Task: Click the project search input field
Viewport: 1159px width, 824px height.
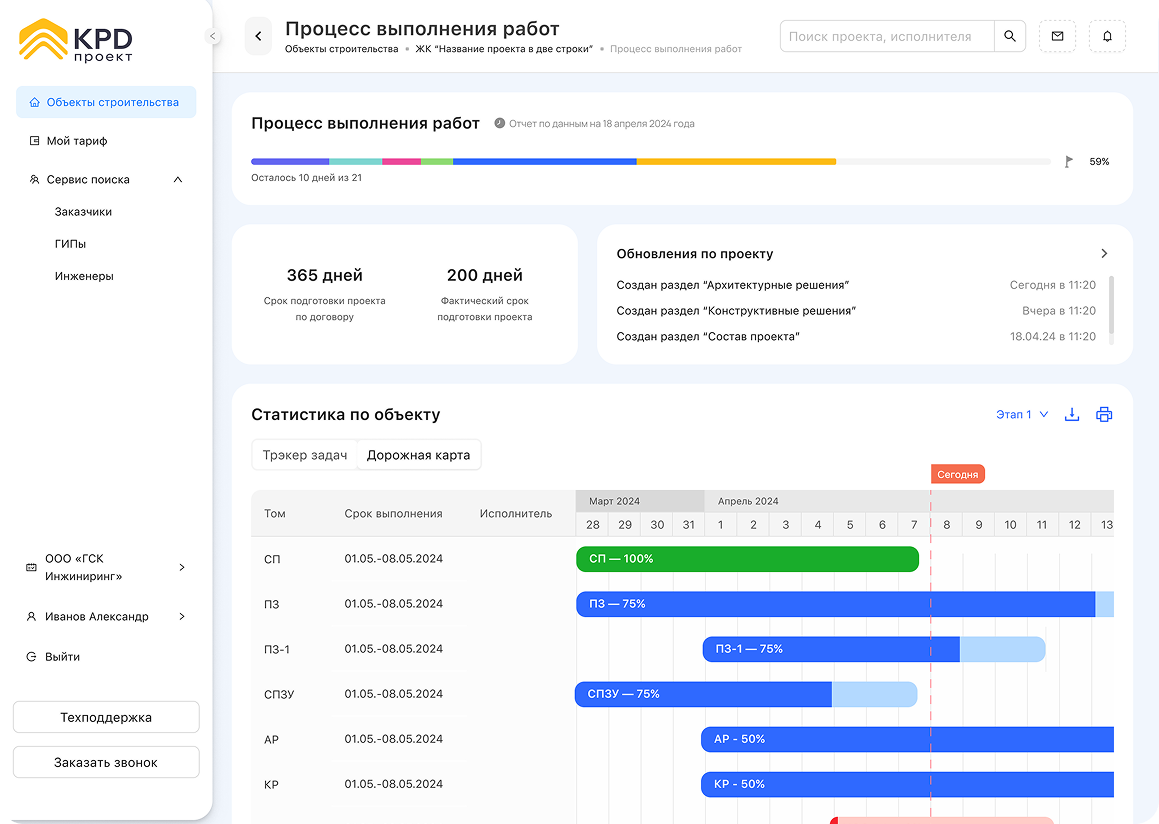Action: coord(886,37)
